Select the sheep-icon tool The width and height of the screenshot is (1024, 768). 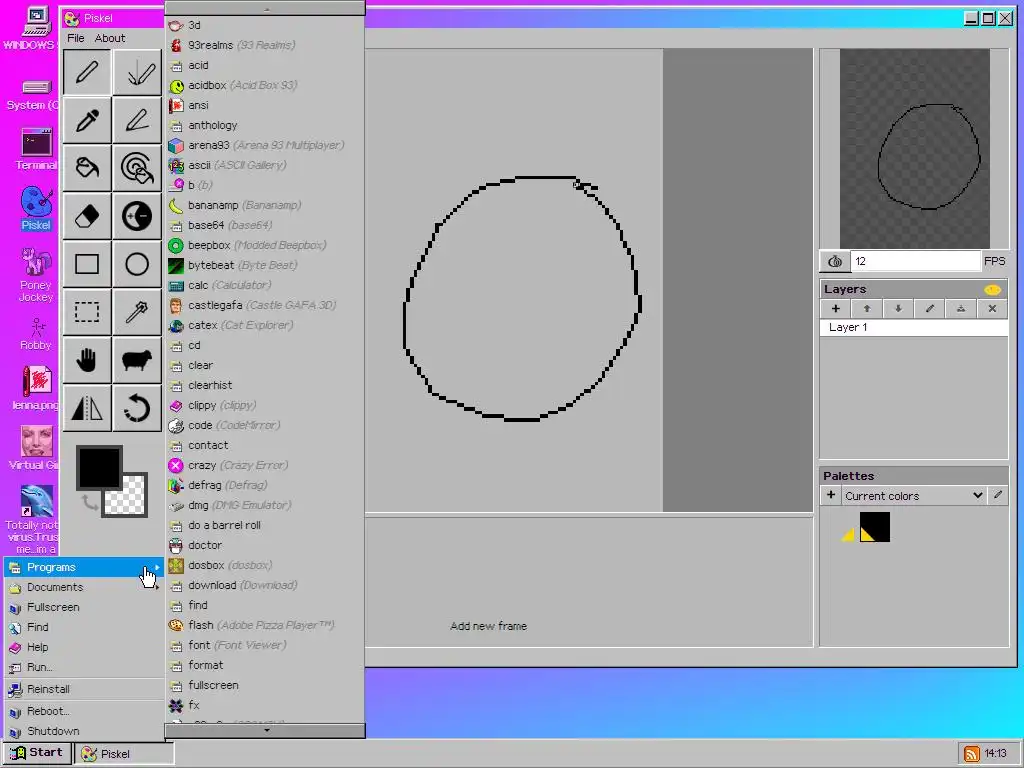[x=137, y=360]
